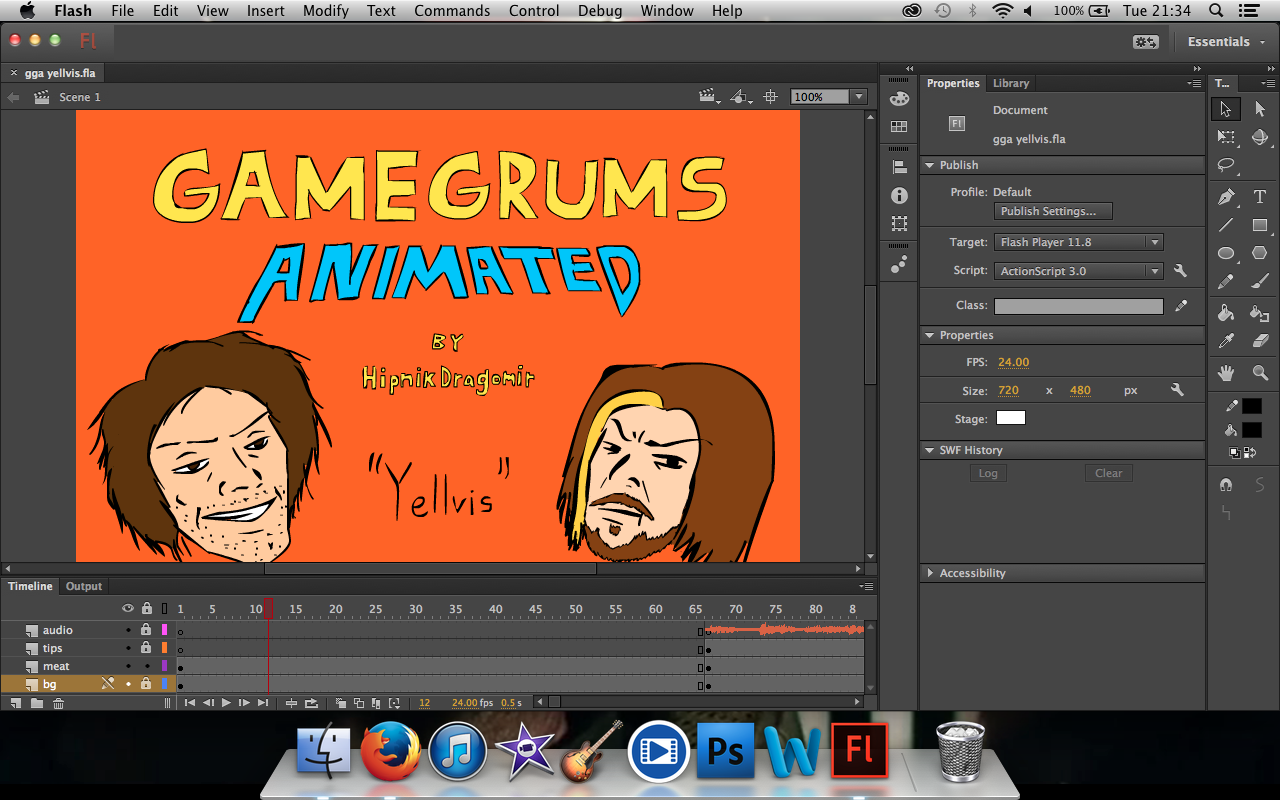The width and height of the screenshot is (1280, 800).
Task: Select the Text tool
Action: click(x=1260, y=196)
